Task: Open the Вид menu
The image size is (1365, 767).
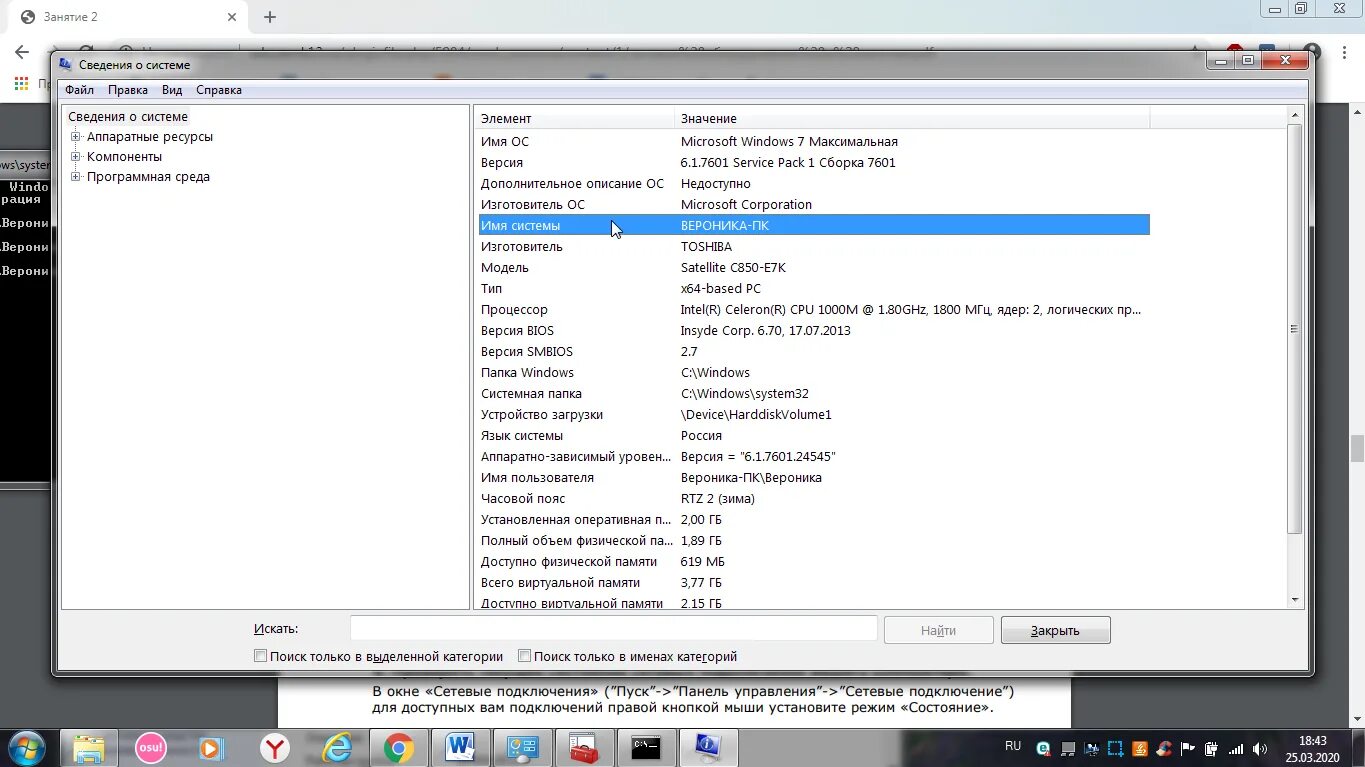Action: [x=172, y=90]
